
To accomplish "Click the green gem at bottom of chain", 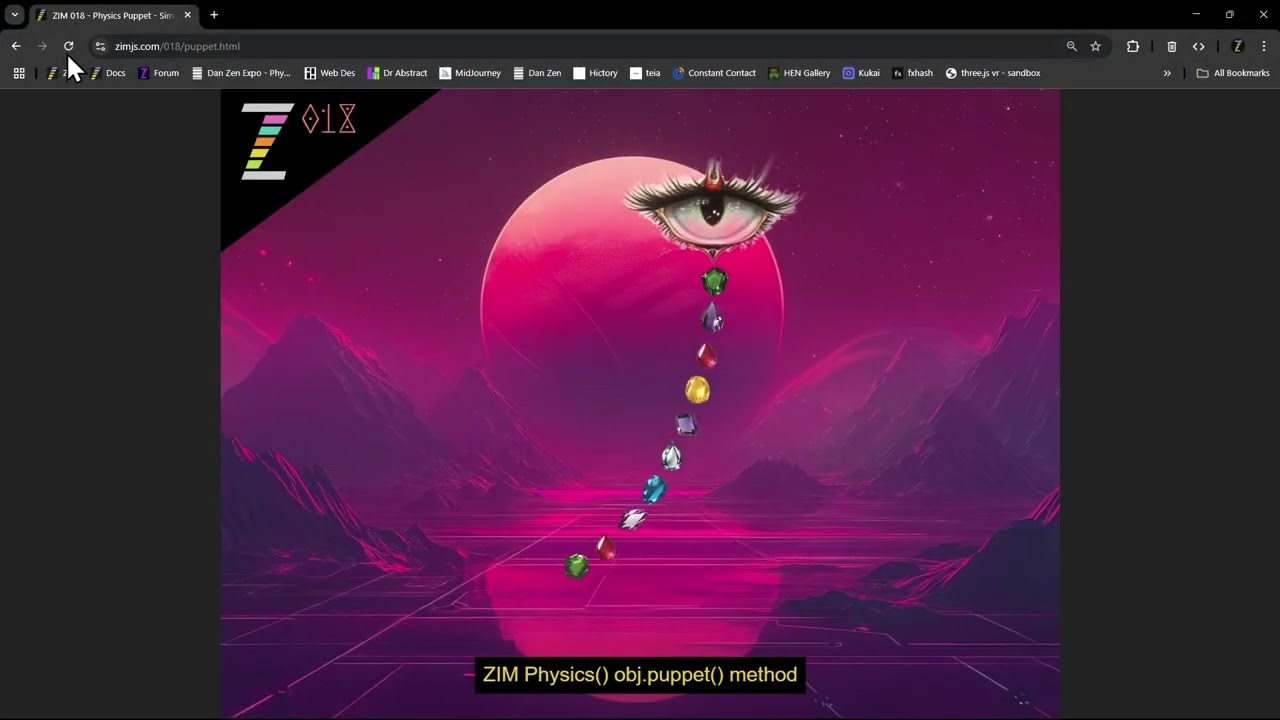I will tap(577, 566).
